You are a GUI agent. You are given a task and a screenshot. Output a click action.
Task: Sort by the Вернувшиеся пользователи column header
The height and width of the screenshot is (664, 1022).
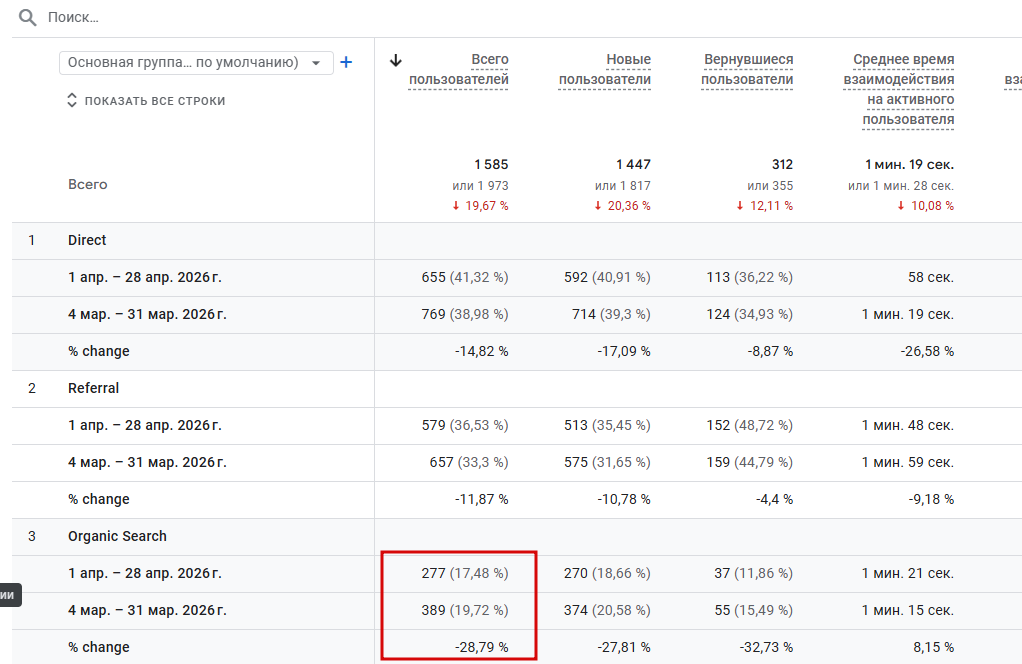748,70
